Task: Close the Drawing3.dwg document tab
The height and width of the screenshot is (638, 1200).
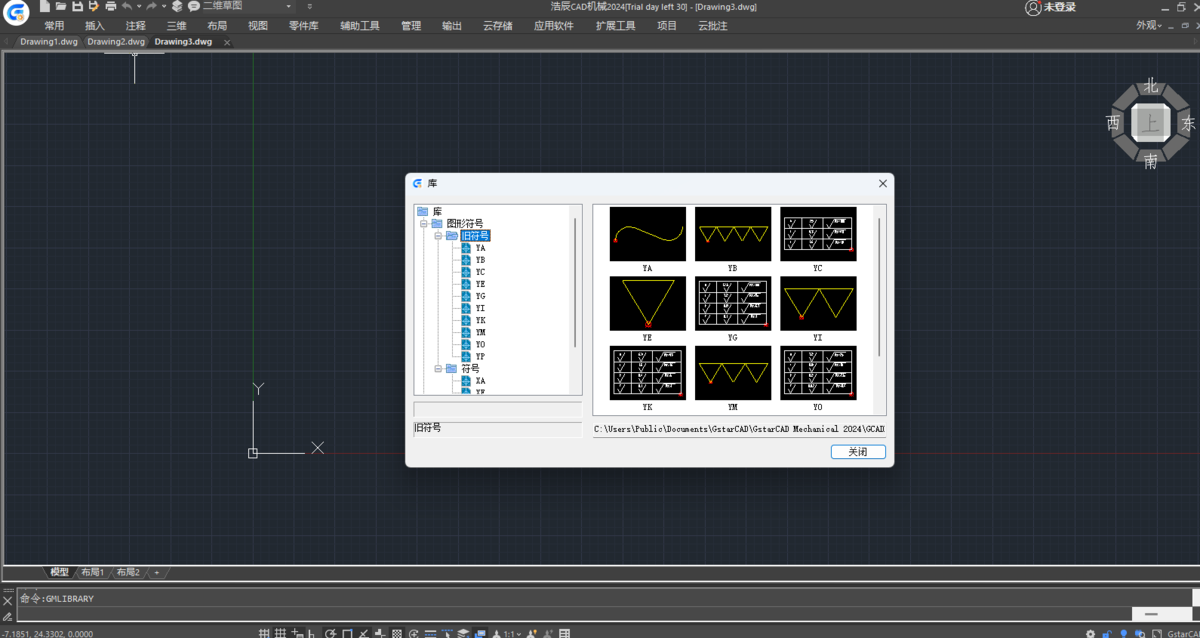Action: (227, 43)
